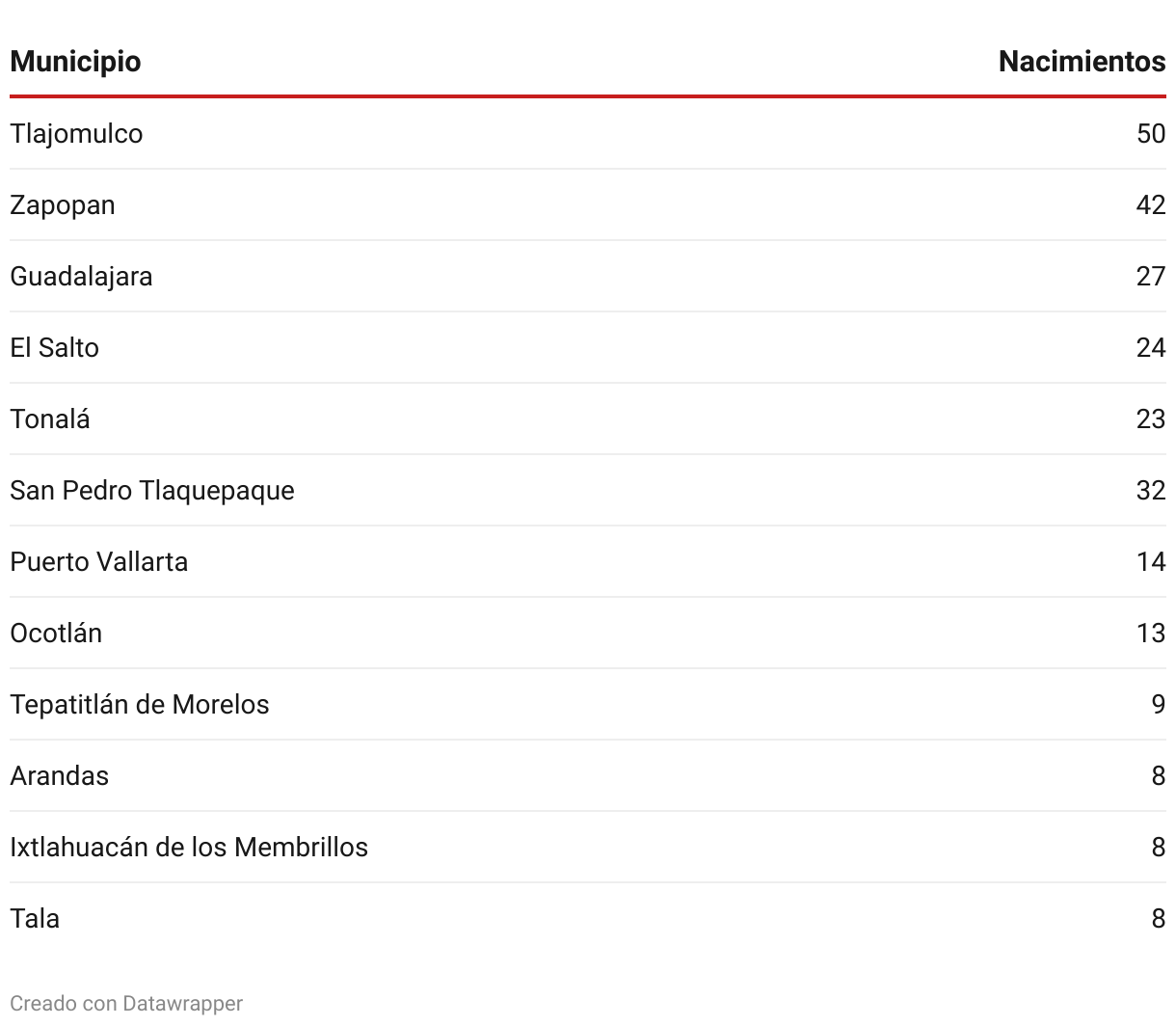The height and width of the screenshot is (1026, 1176).
Task: Click Tepatitlán de Morelos row label
Action: pyautogui.click(x=140, y=704)
